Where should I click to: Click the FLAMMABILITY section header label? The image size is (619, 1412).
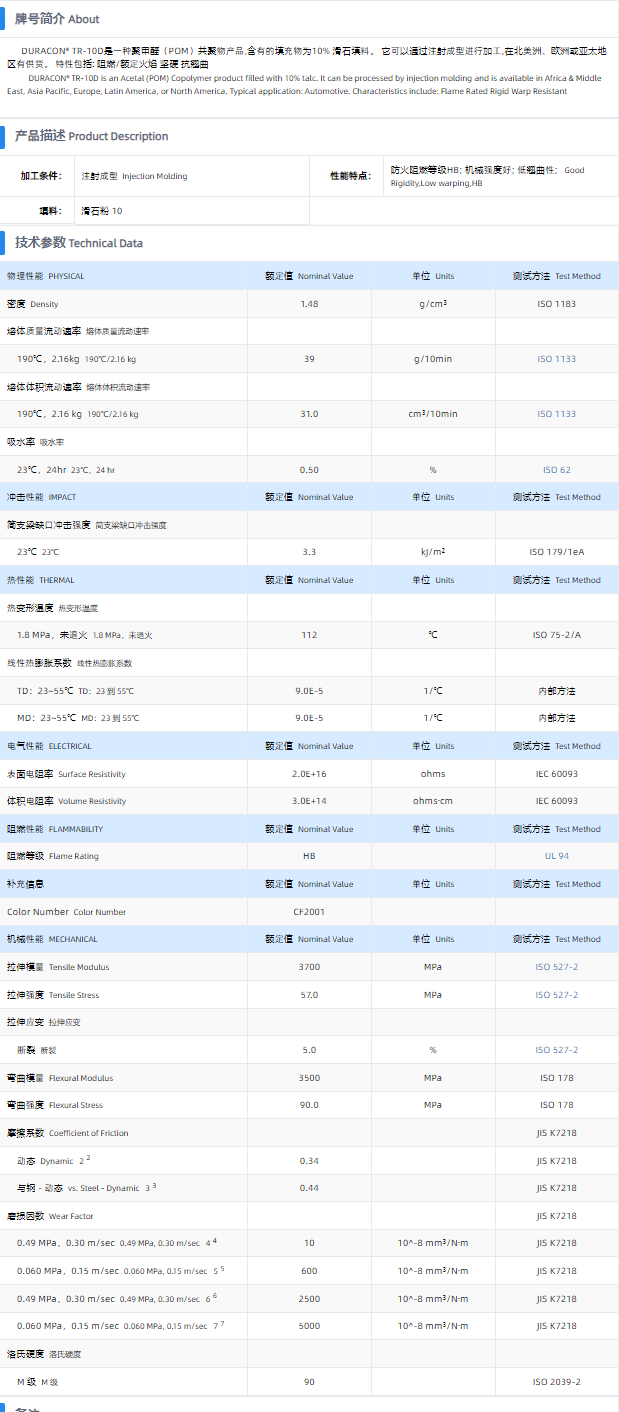click(x=55, y=829)
